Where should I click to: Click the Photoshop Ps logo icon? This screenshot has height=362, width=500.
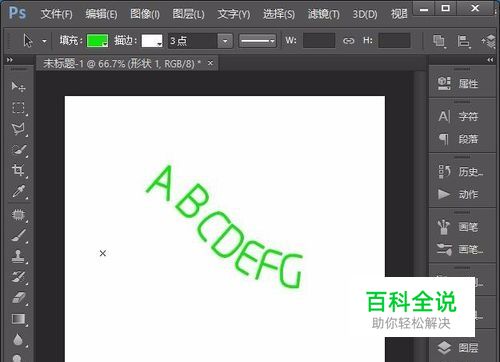[x=17, y=13]
